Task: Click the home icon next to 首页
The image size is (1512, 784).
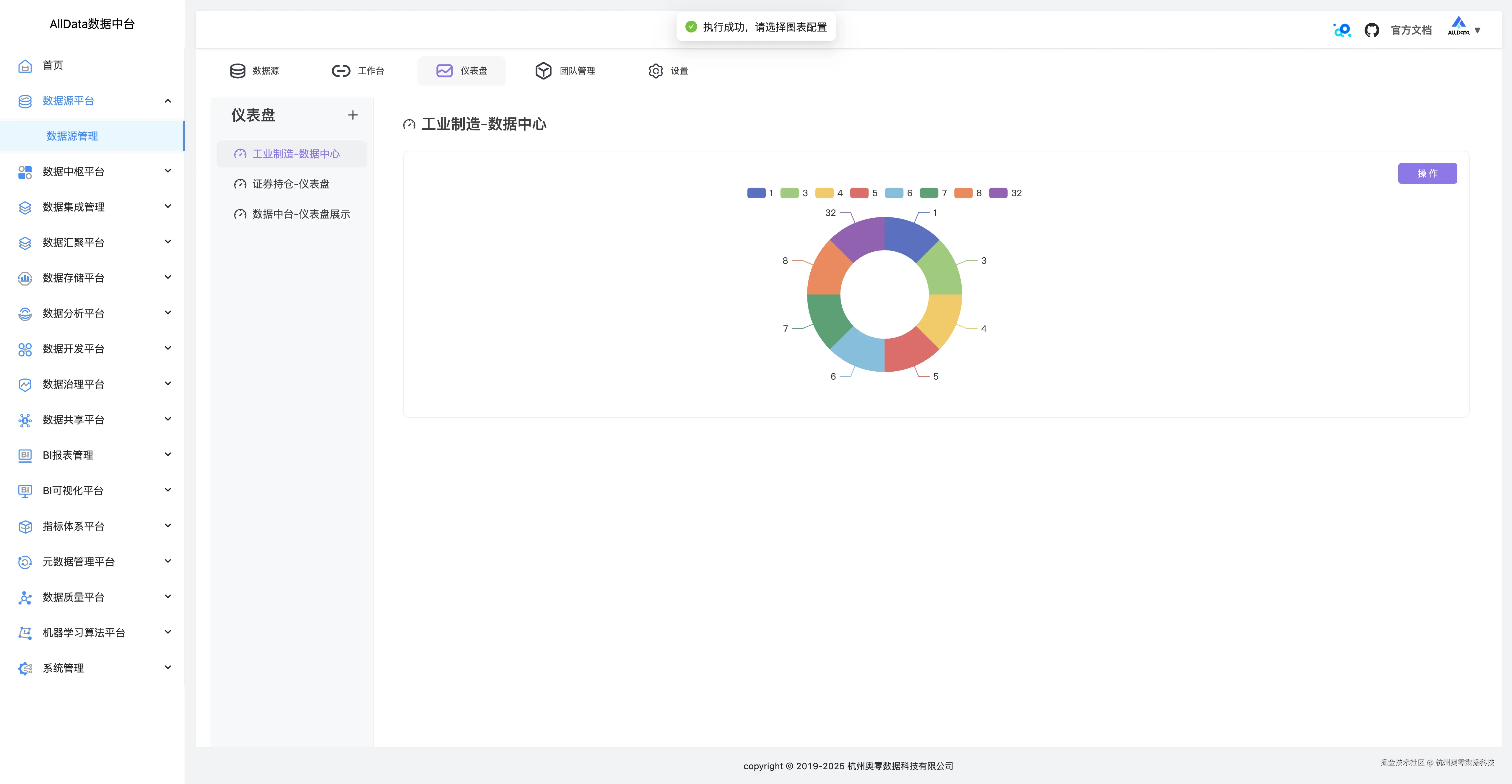Action: coord(25,65)
